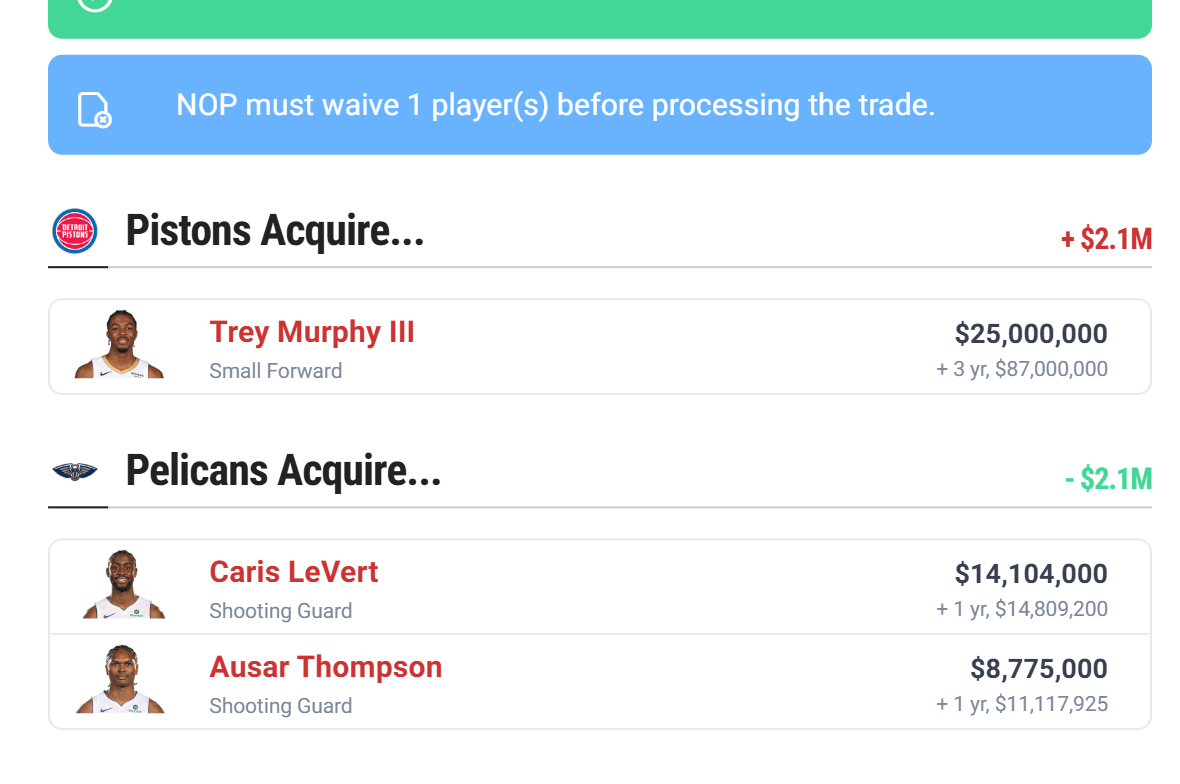Click Caris LeVert's $14,104,000 salary
The width and height of the screenshot is (1180, 784).
point(1031,574)
